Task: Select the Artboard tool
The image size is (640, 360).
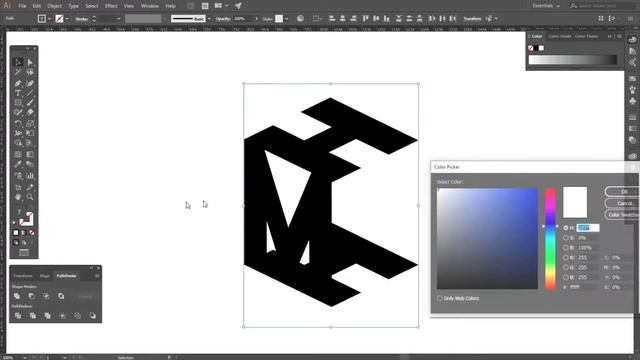Action: pyautogui.click(x=18, y=187)
